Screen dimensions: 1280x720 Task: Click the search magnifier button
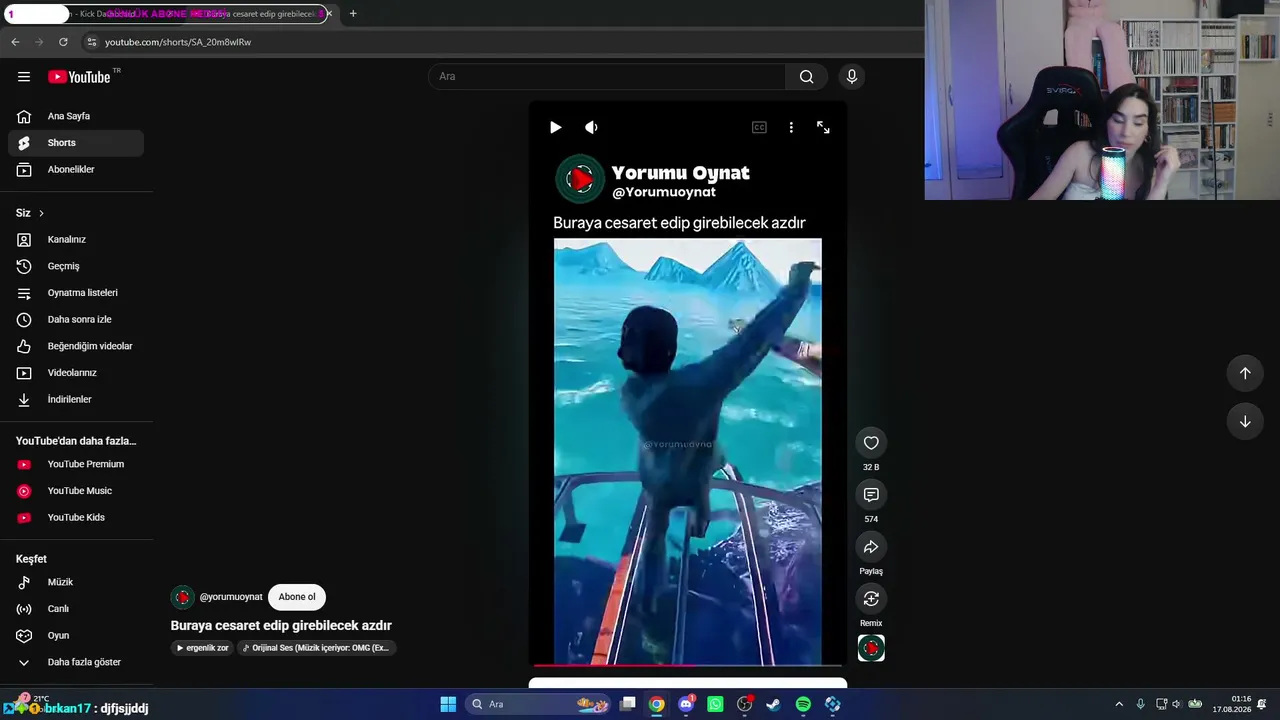point(806,77)
